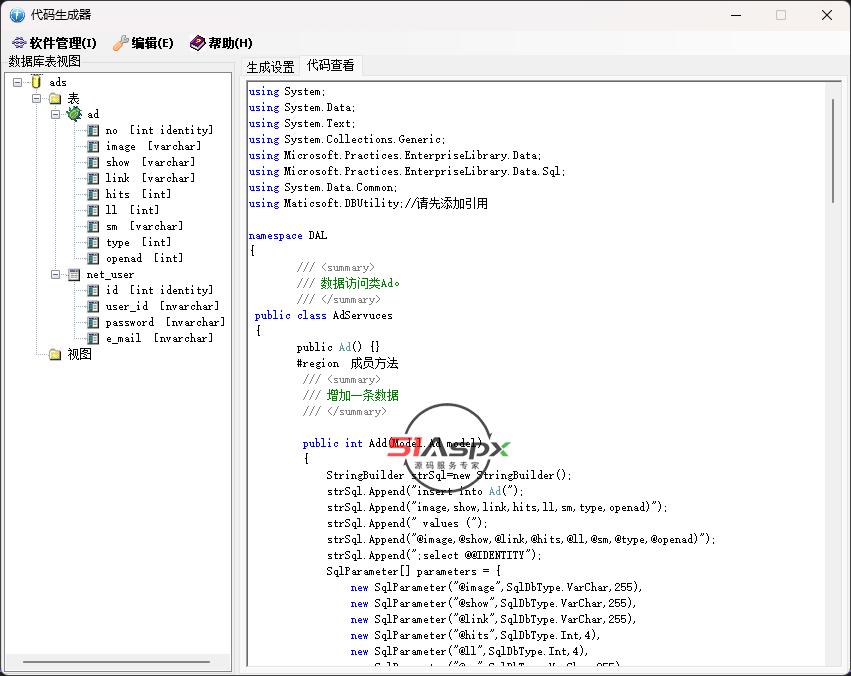Select column text 'no [int identity]'

pyautogui.click(x=160, y=130)
